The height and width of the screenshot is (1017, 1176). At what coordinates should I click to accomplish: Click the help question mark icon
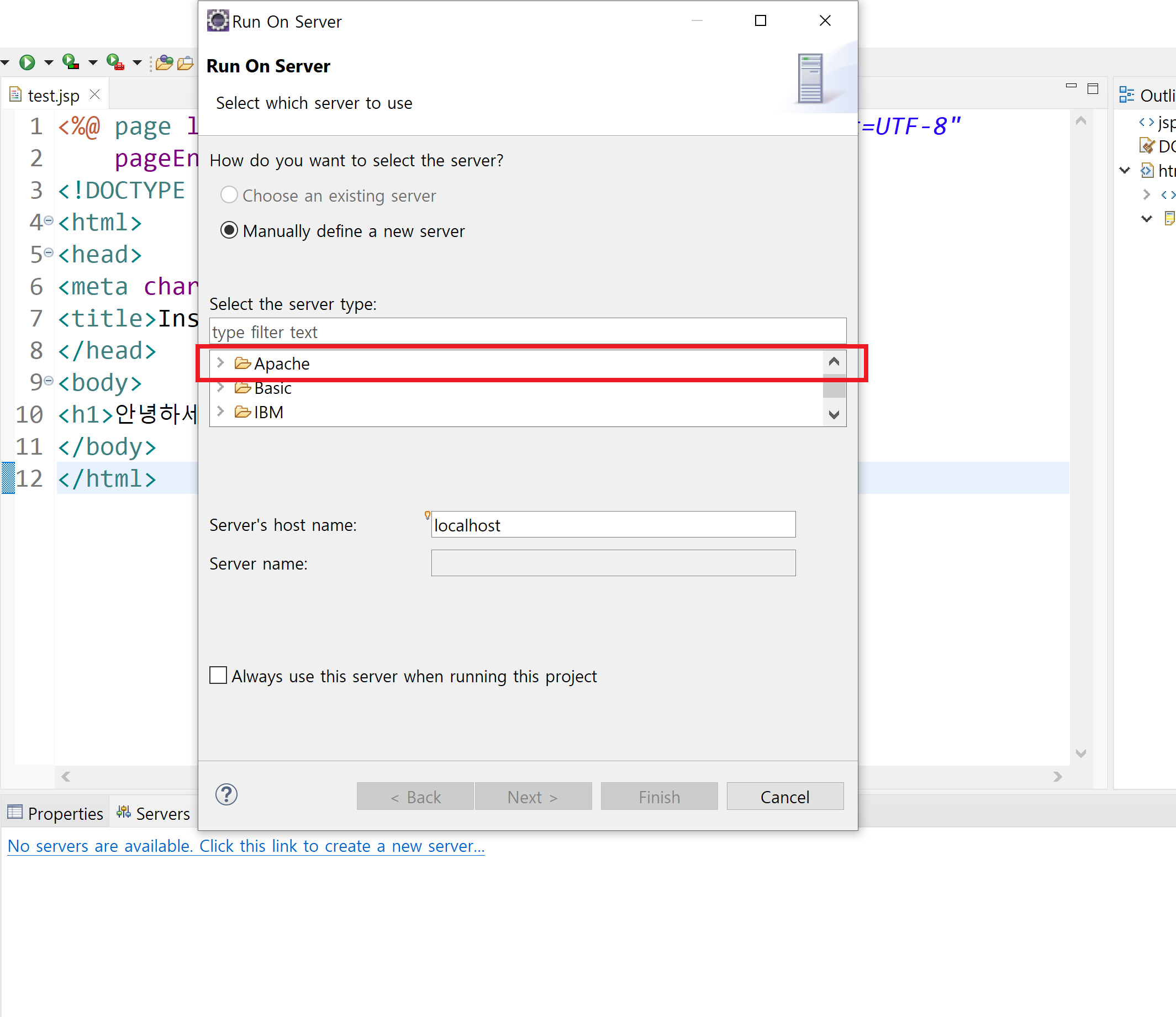(226, 795)
